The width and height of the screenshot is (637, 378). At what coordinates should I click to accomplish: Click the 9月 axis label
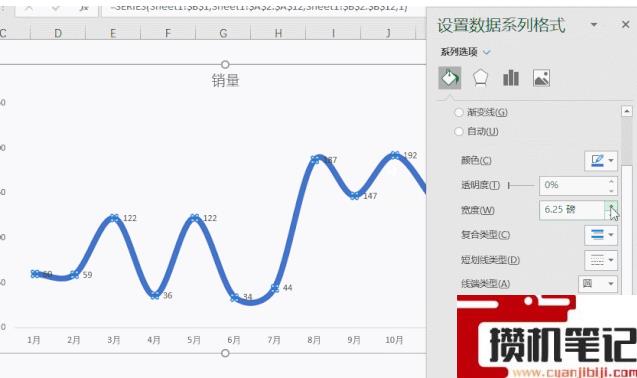click(354, 340)
